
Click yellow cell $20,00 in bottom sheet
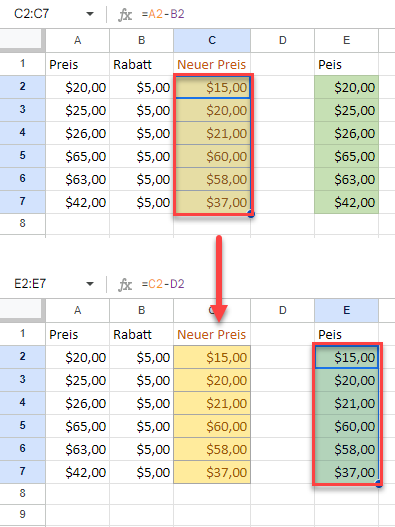tap(212, 380)
